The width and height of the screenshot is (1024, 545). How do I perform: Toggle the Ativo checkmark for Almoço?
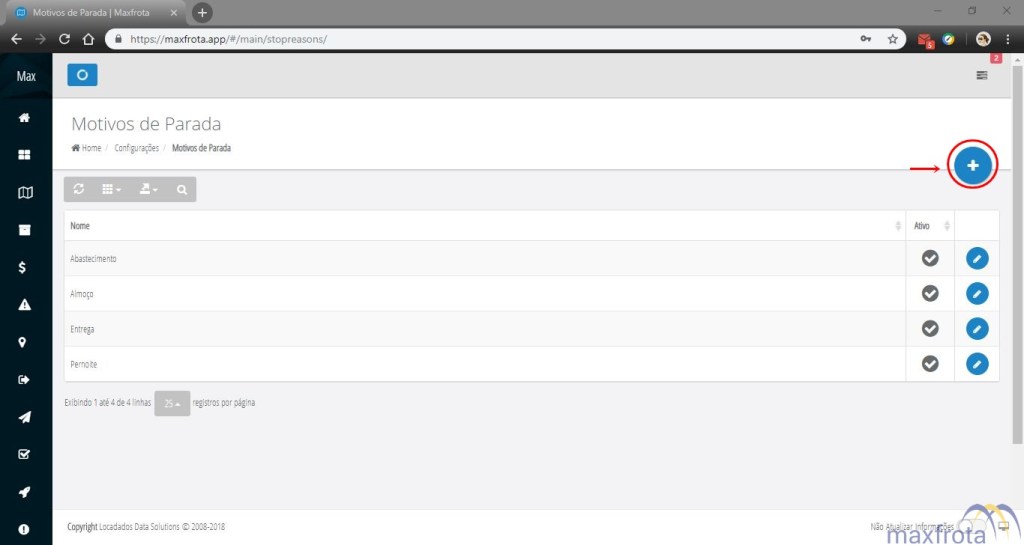click(930, 294)
